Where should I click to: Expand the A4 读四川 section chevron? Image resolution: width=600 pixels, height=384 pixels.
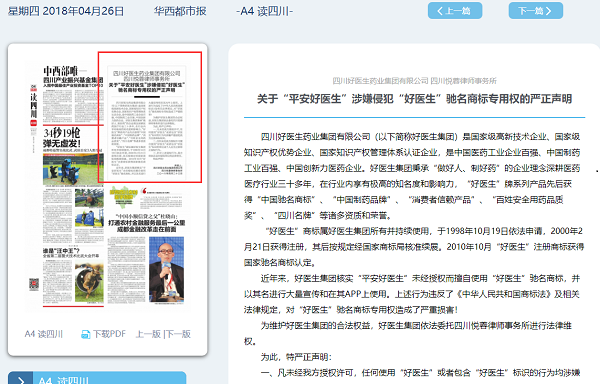tap(20, 379)
